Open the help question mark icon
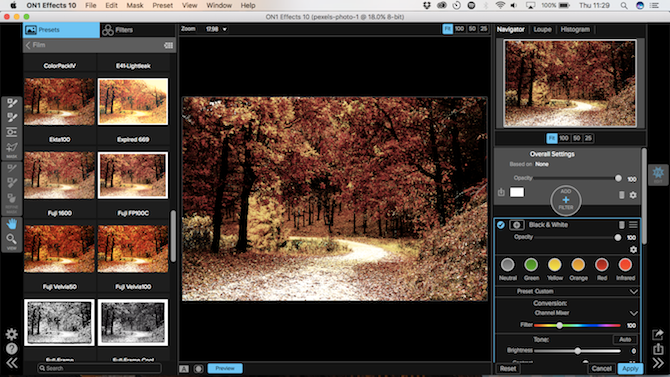Viewport: 670px width, 377px height. (x=12, y=349)
